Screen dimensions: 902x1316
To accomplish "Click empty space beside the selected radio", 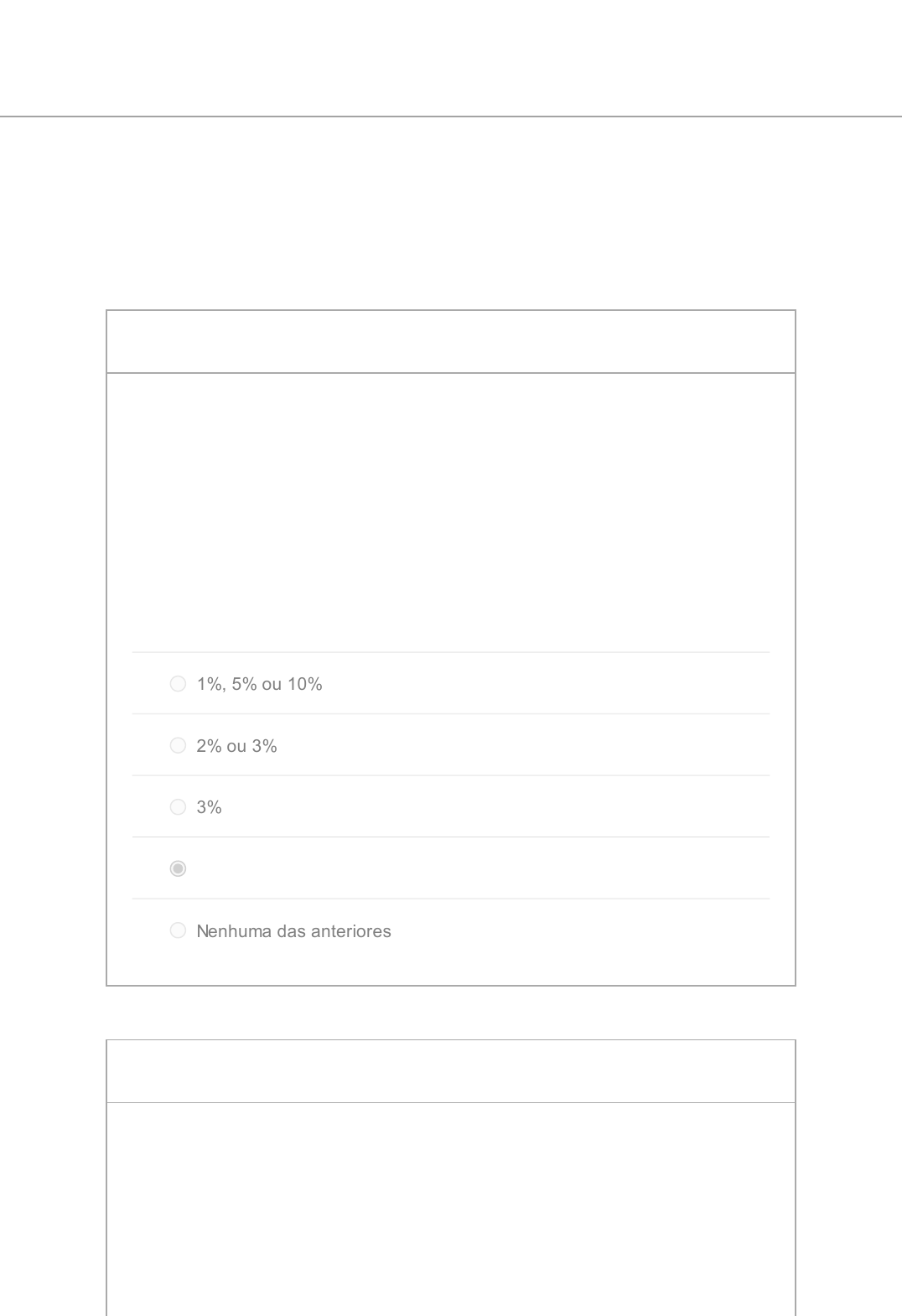I will click(469, 868).
